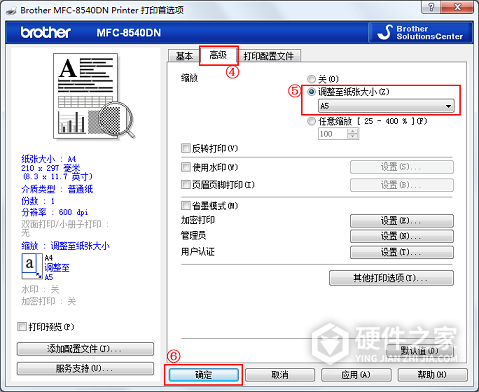Click the brother logo in header
This screenshot has height=392, width=479.
point(46,32)
